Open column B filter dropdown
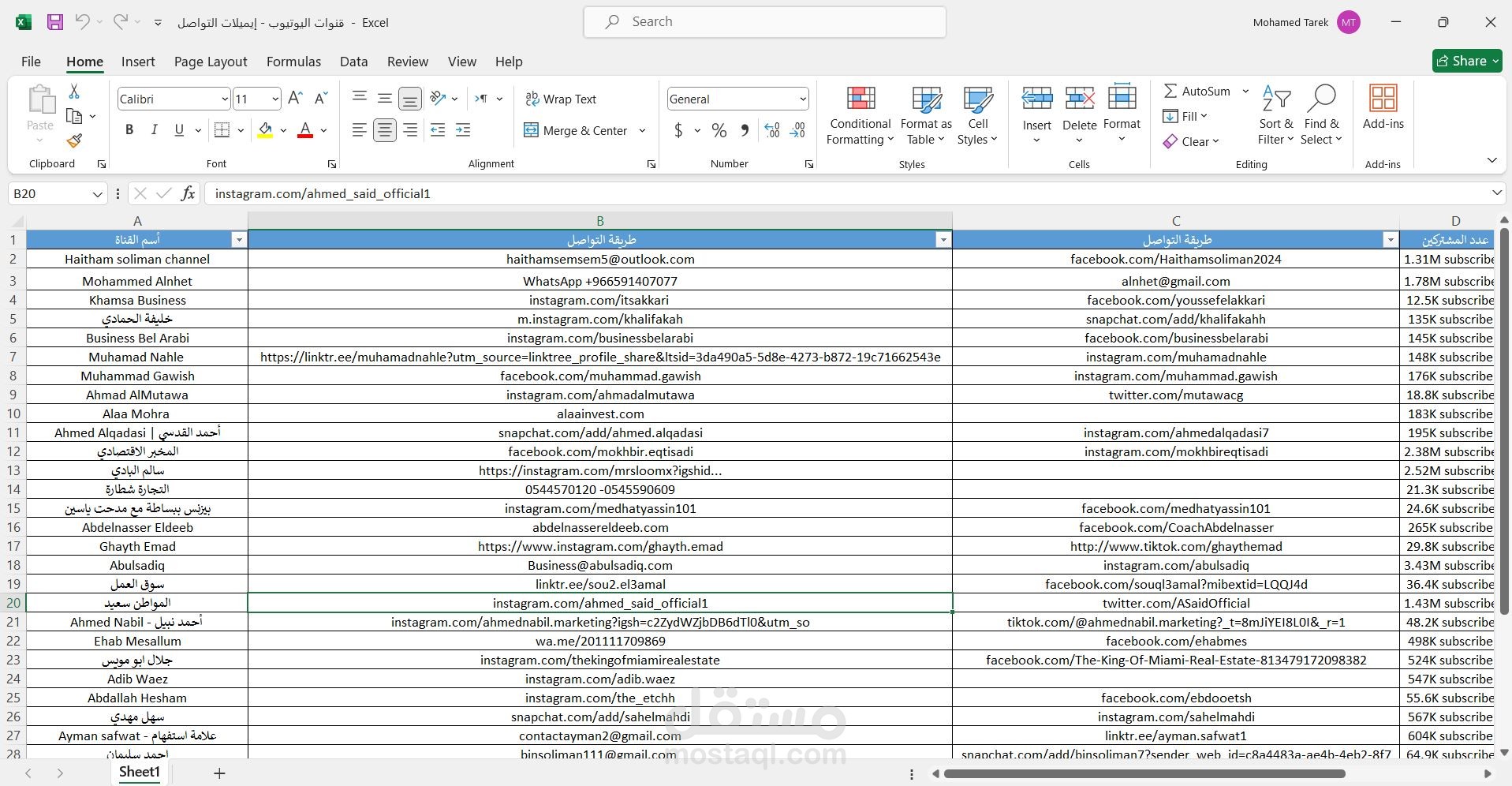This screenshot has width=1512, height=786. click(943, 240)
